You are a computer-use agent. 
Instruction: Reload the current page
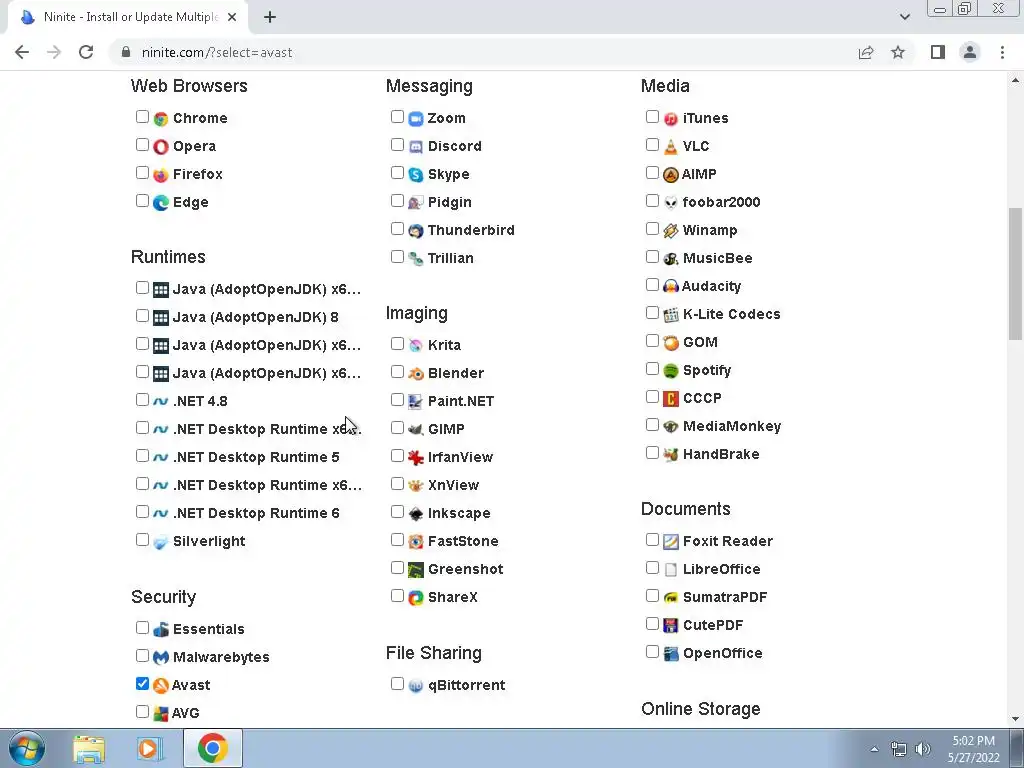pos(86,52)
